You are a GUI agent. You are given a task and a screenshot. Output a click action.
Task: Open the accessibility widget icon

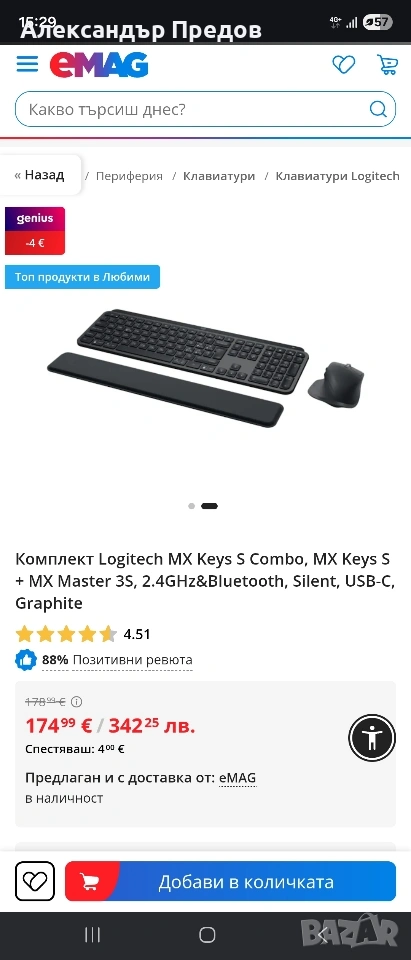372,738
